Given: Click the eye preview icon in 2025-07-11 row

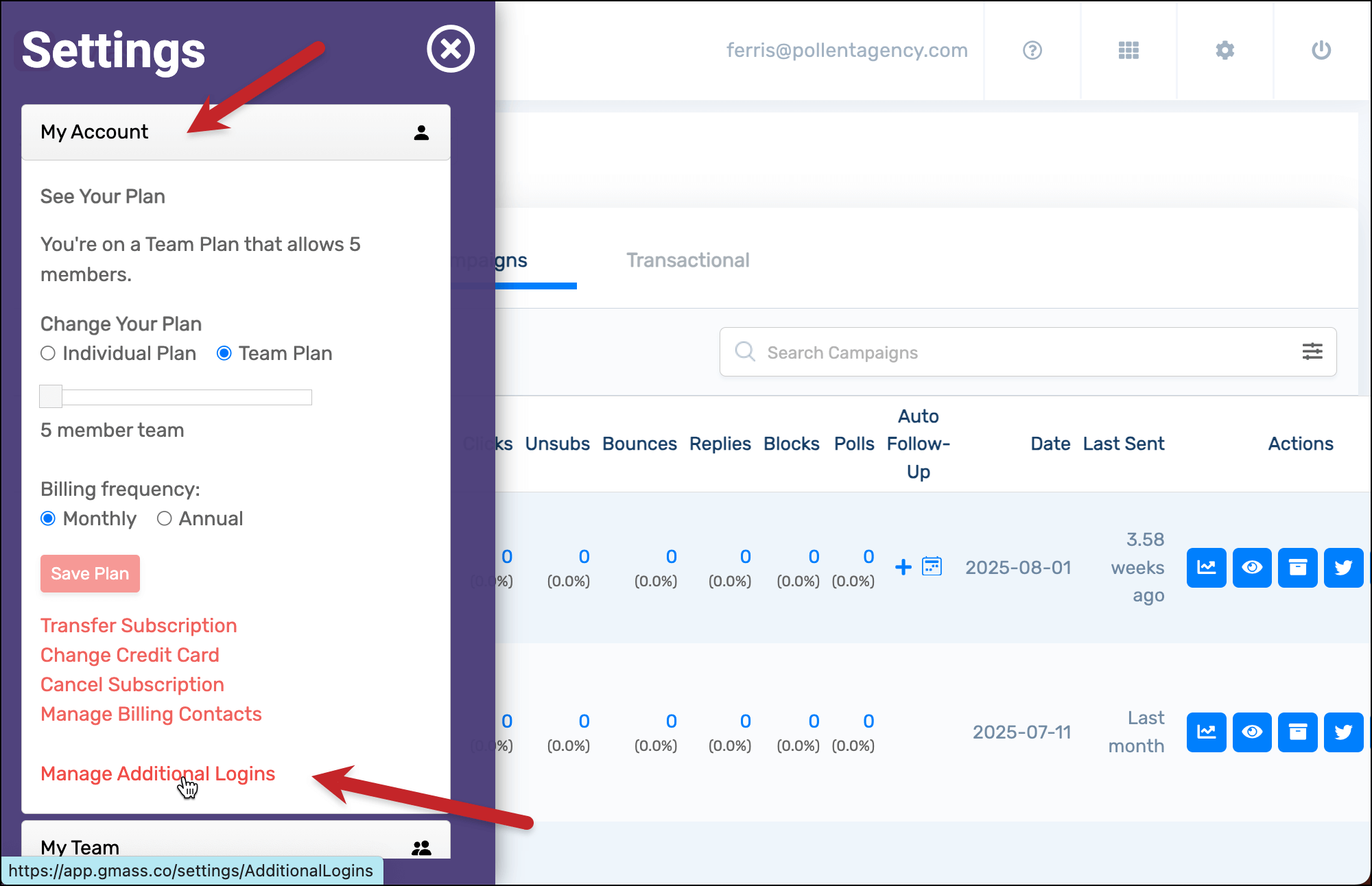Looking at the screenshot, I should [x=1251, y=732].
